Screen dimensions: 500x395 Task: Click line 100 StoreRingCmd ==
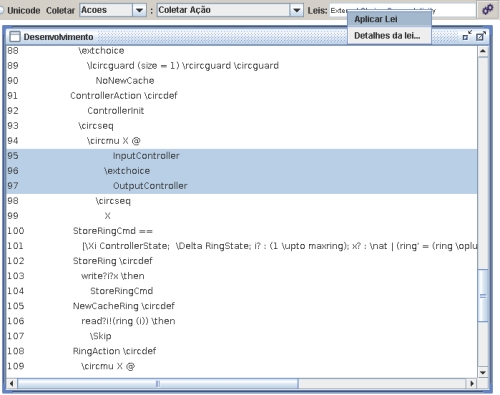click(x=113, y=231)
